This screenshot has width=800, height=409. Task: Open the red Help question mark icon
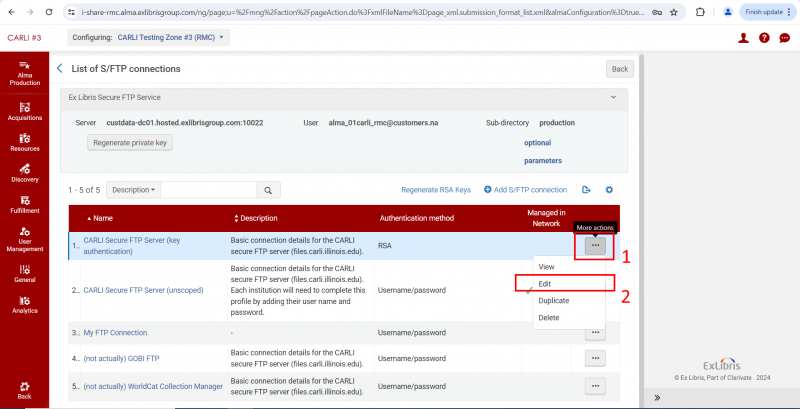point(764,38)
